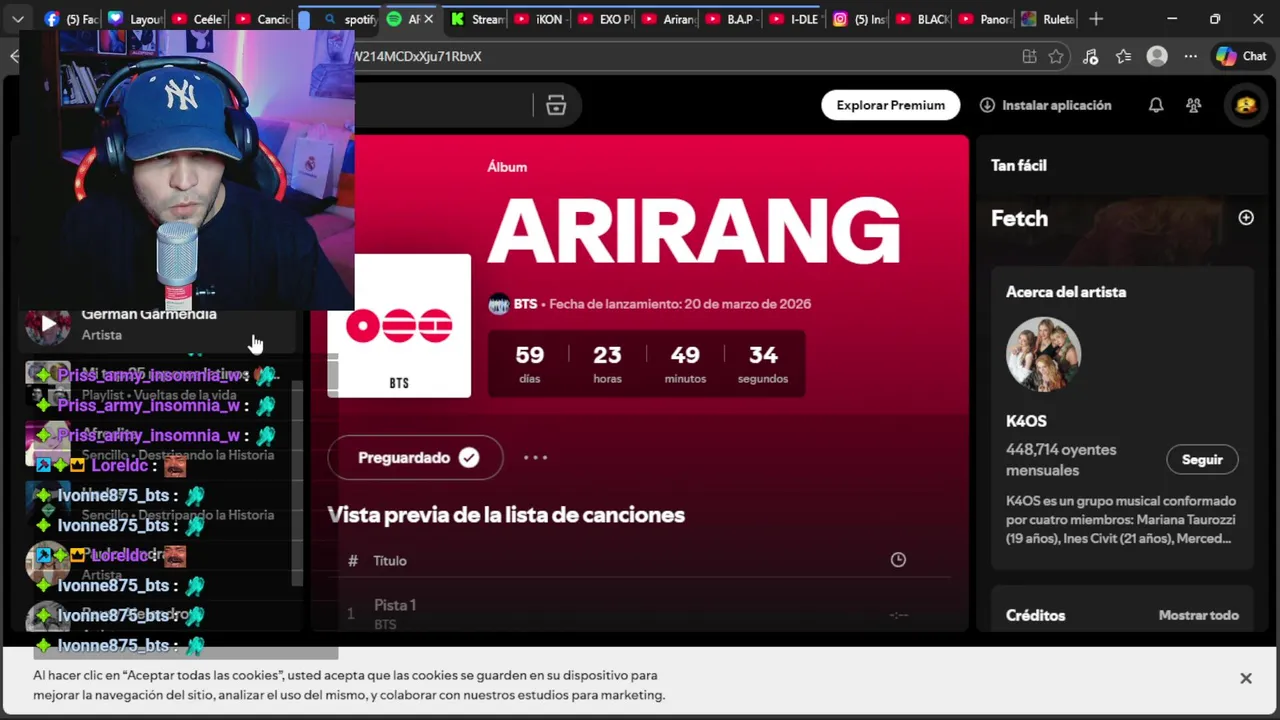Select the Pista 1 track row
Screen dimensions: 1280x720
click(x=640, y=613)
